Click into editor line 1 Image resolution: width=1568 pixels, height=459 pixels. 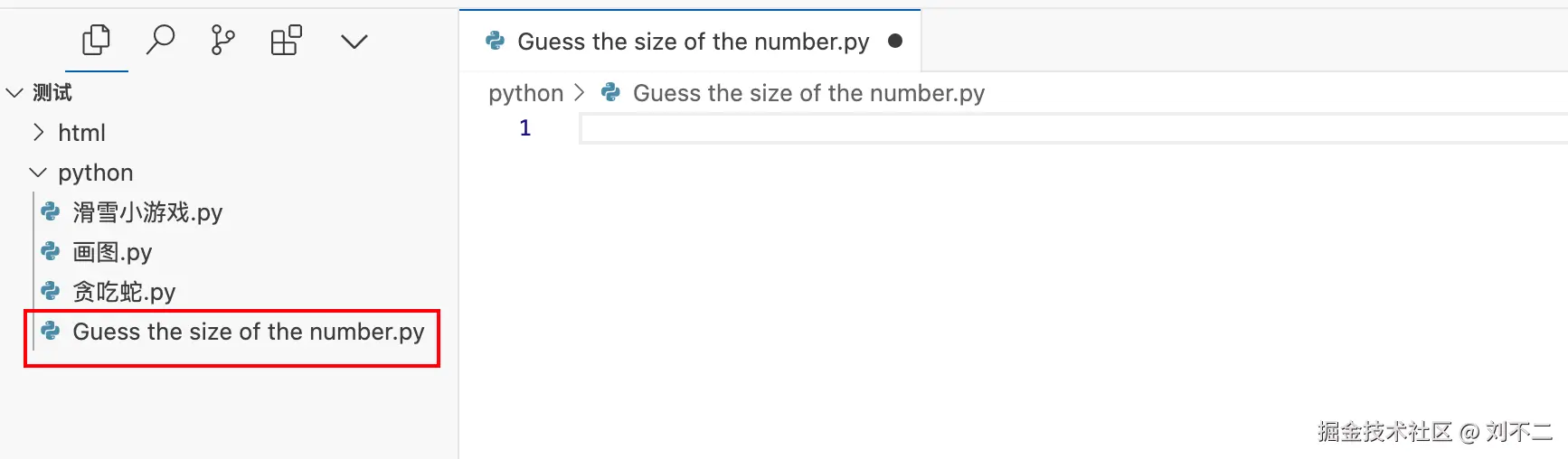click(x=995, y=128)
